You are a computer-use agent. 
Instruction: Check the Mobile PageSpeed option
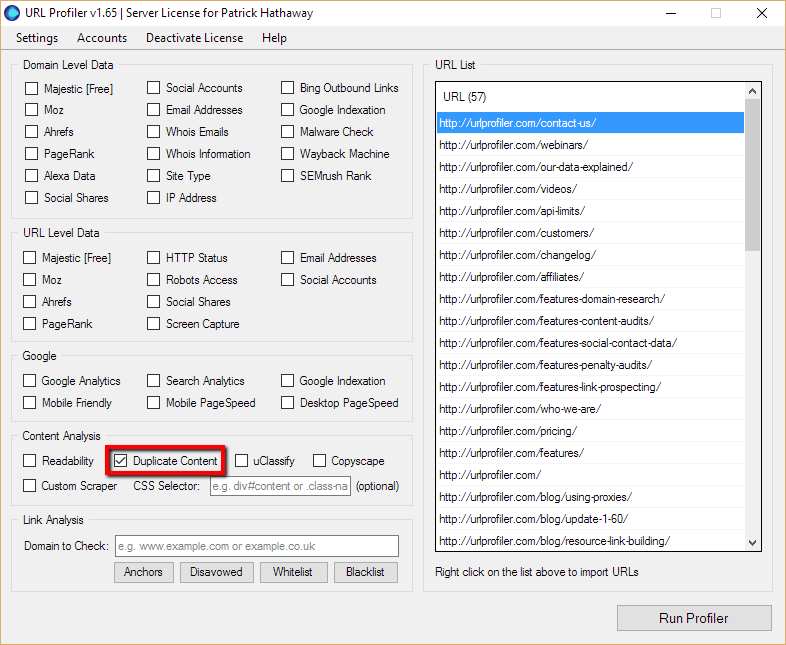coord(153,403)
